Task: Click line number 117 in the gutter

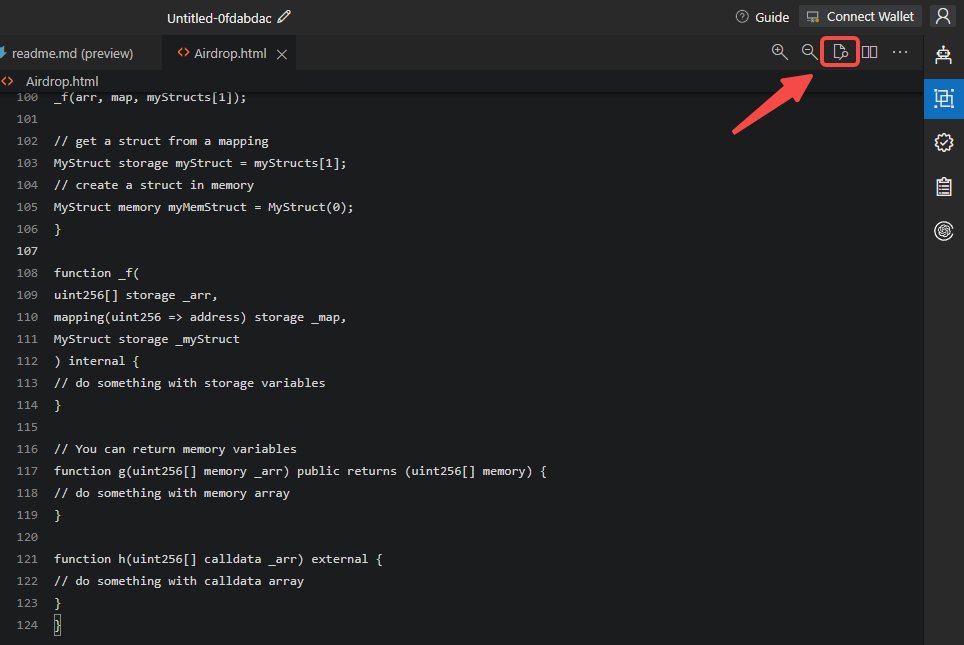Action: (27, 471)
